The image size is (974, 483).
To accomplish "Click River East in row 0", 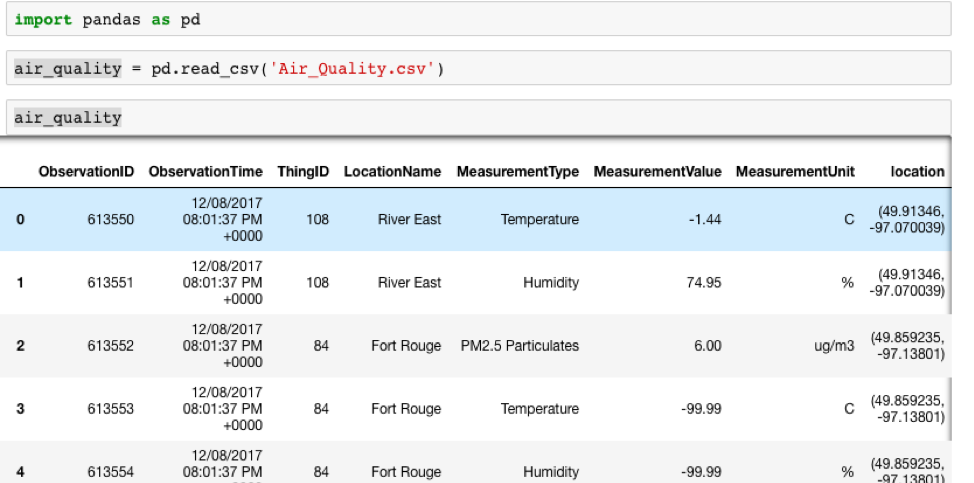I will tap(409, 219).
